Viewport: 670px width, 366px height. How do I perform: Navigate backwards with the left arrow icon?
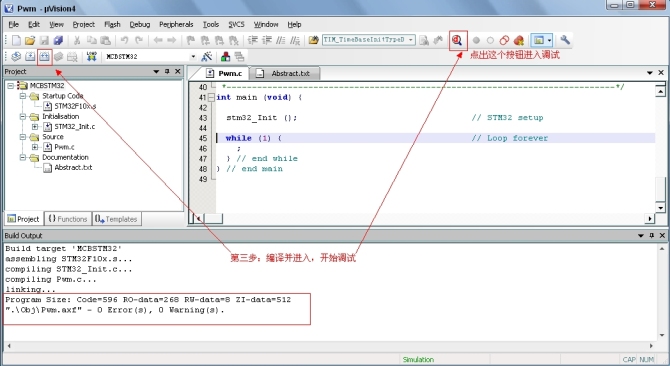158,40
